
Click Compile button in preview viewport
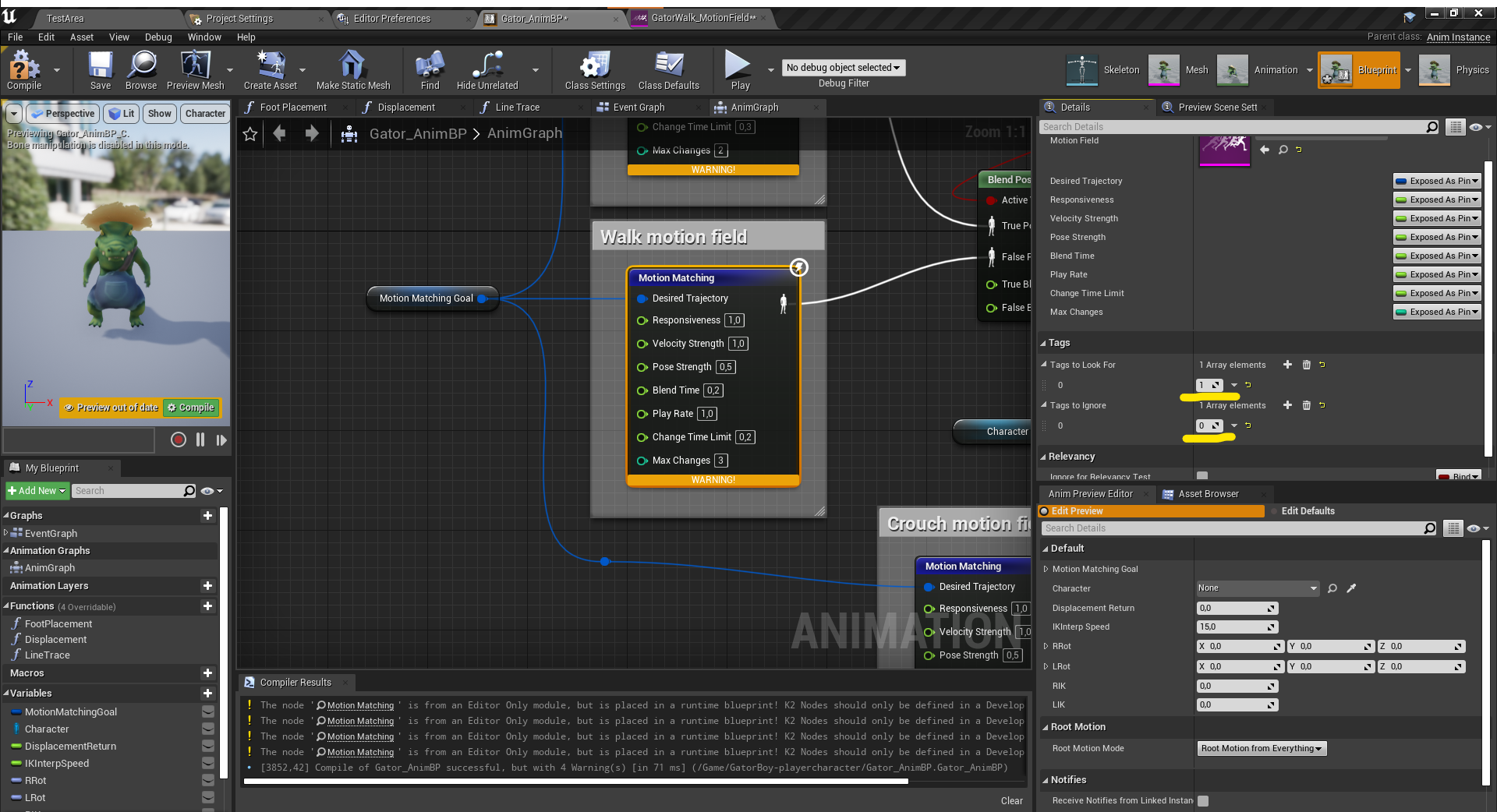[x=191, y=408]
